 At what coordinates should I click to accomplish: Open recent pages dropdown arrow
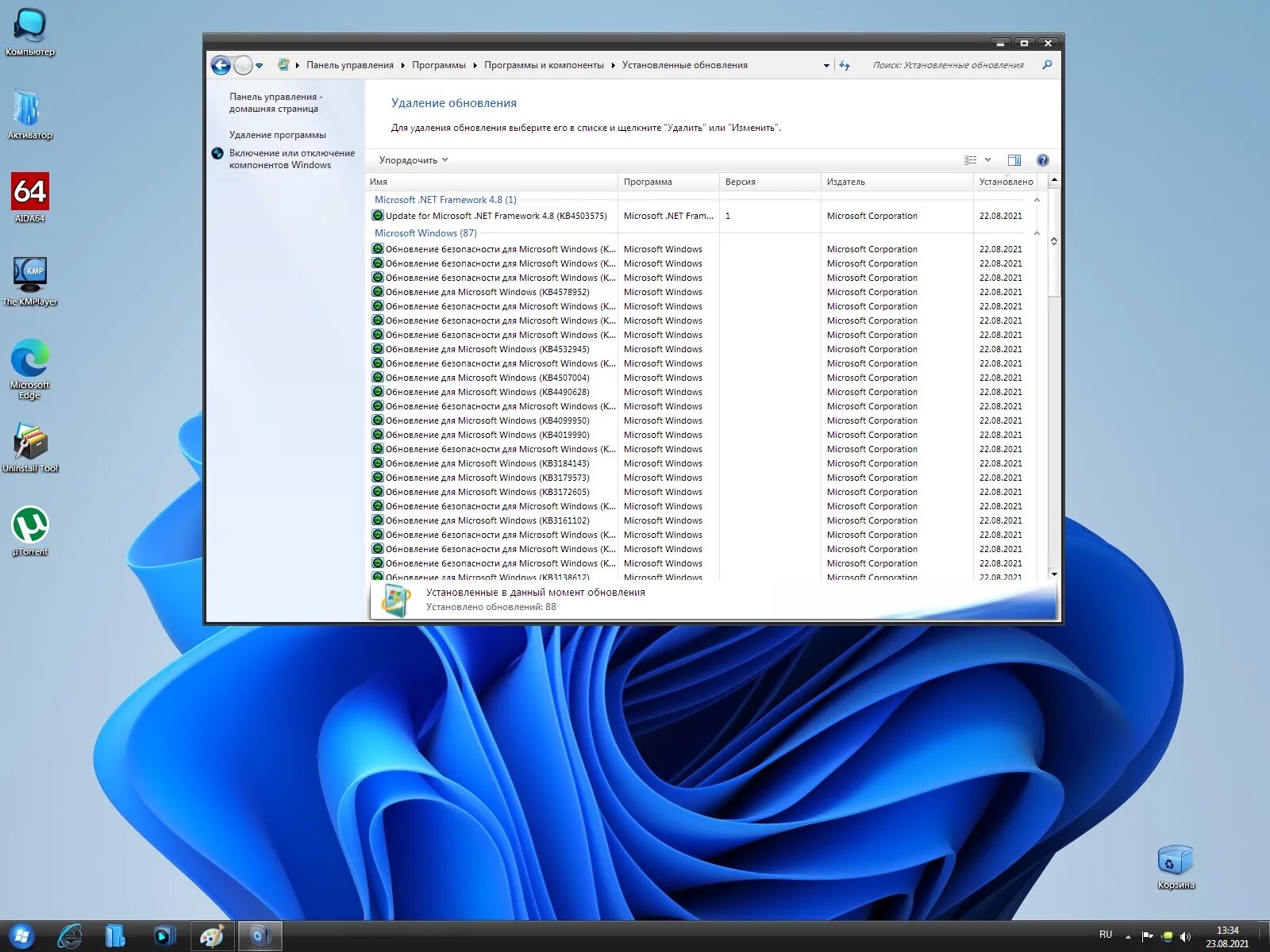tap(259, 66)
